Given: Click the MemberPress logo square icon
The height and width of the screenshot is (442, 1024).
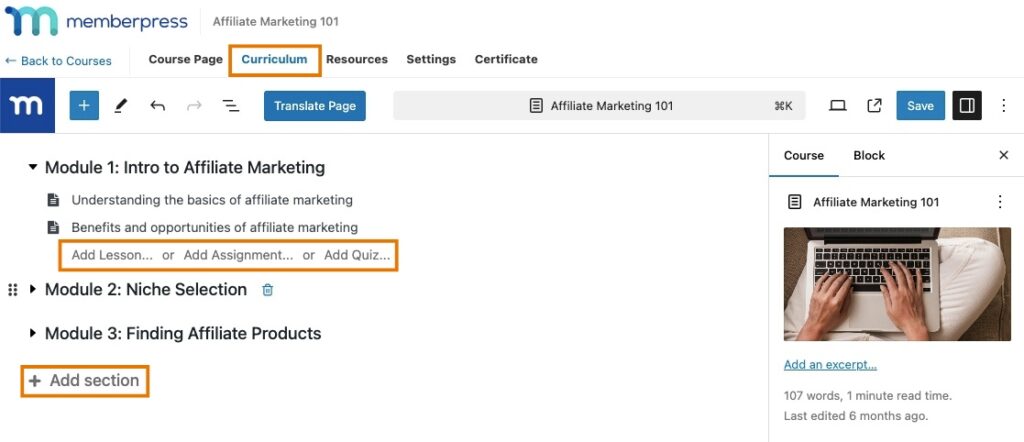Looking at the screenshot, I should point(27,106).
